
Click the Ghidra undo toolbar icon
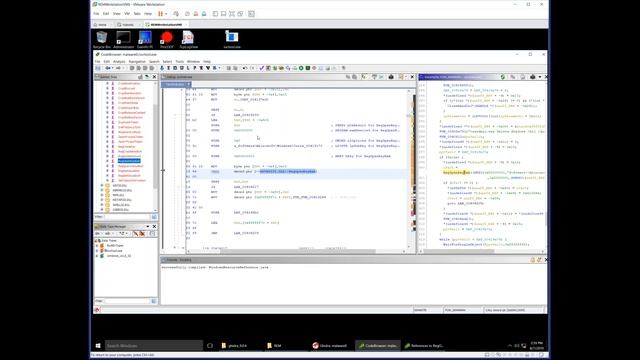point(244,68)
